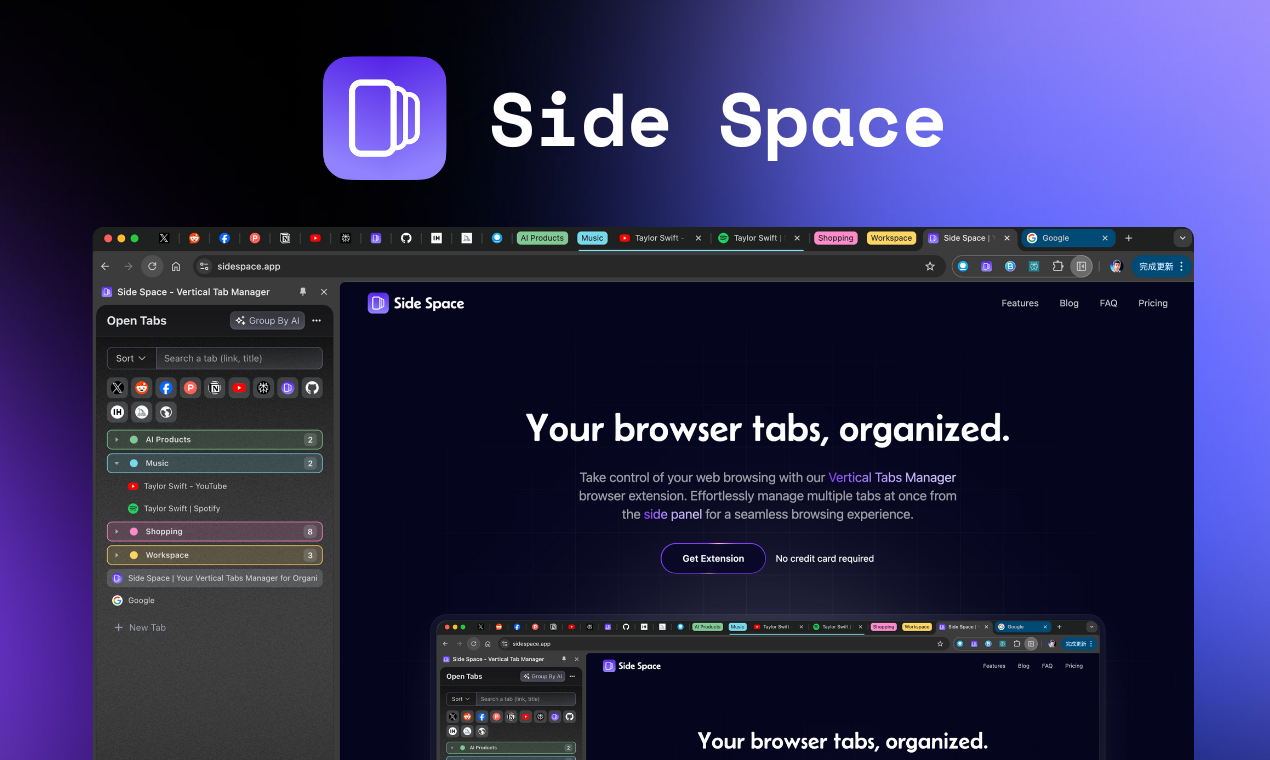1270x760 pixels.
Task: Toggle the browser side panel button
Action: [1080, 266]
